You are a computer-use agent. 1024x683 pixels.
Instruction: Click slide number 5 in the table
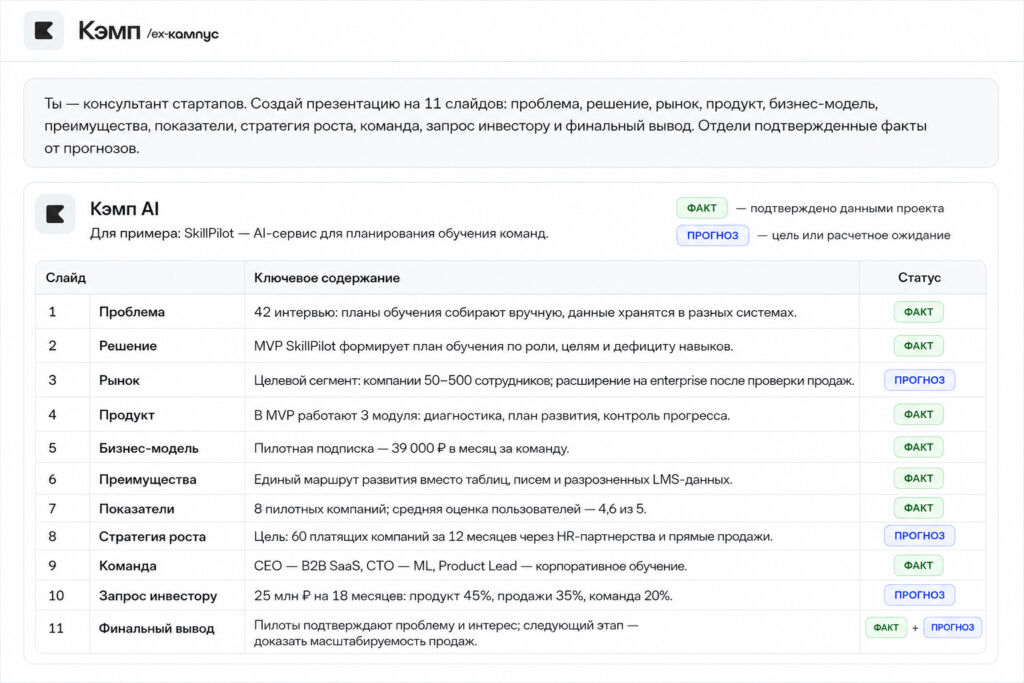(x=52, y=449)
